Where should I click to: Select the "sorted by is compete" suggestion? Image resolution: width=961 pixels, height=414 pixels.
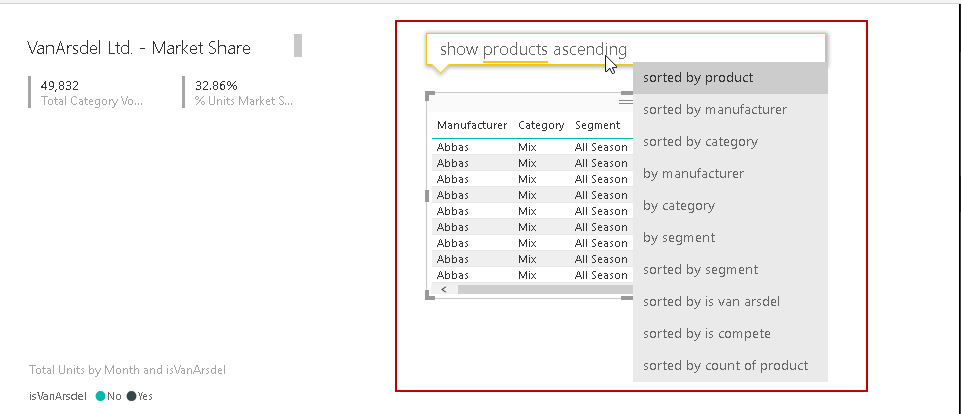pyautogui.click(x=706, y=333)
